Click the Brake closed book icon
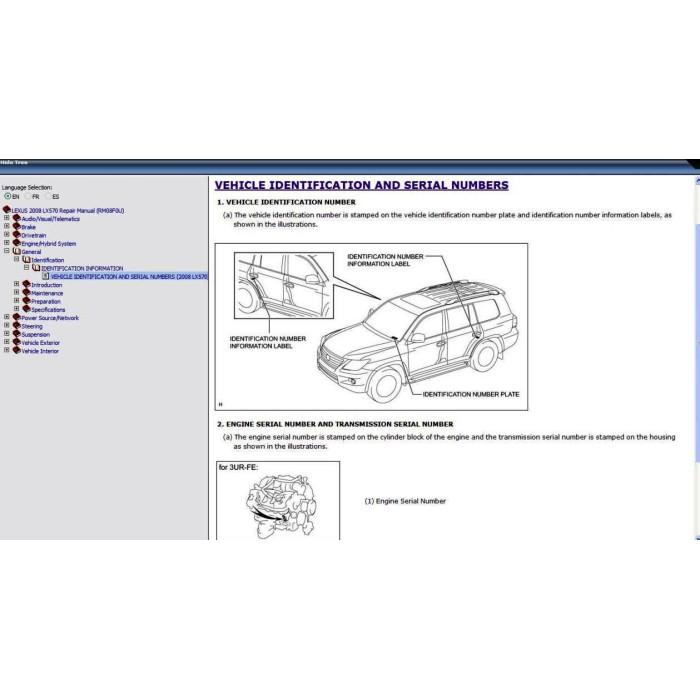The height and width of the screenshot is (700, 700). tap(17, 226)
